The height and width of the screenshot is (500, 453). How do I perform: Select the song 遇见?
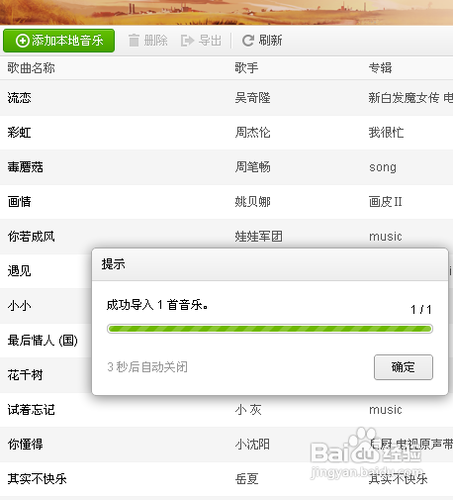[19, 271]
